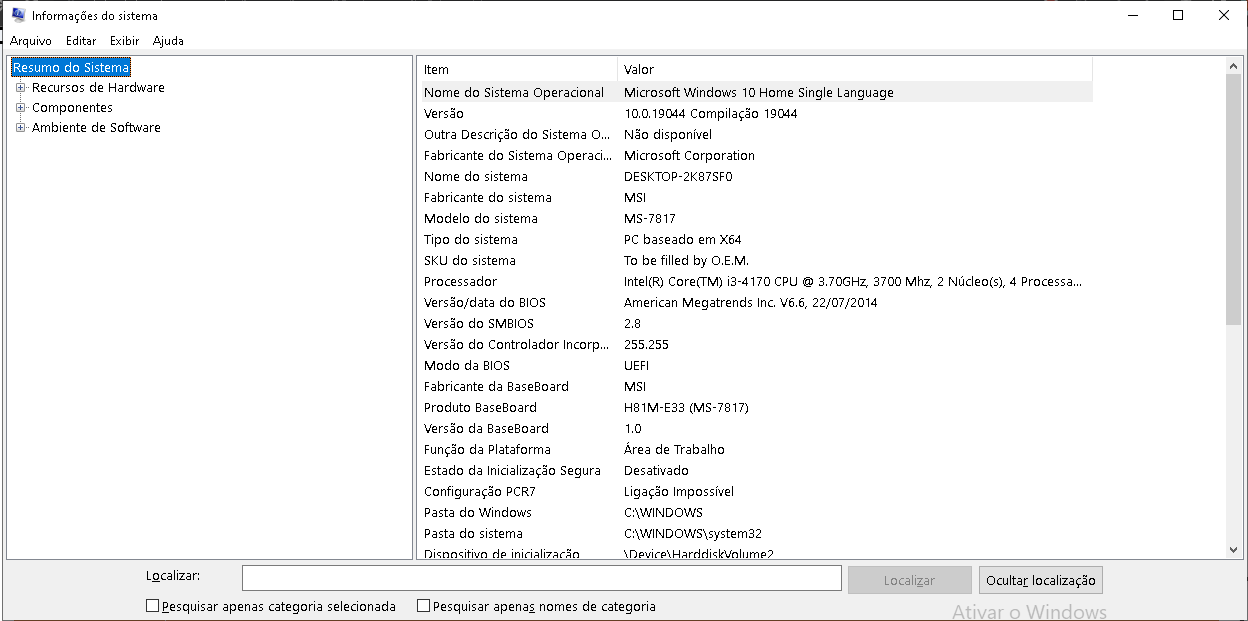Click the American Megatrends BIOS value
1248x621 pixels.
coord(751,302)
